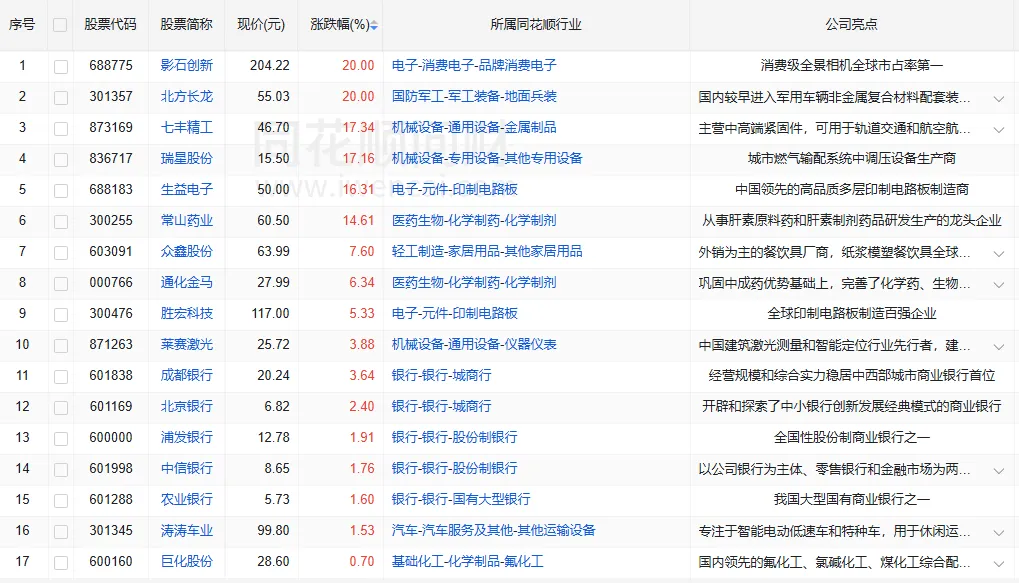Viewport: 1019px width, 583px height.
Task: Open the 影石创新 stock link
Action: point(187,66)
